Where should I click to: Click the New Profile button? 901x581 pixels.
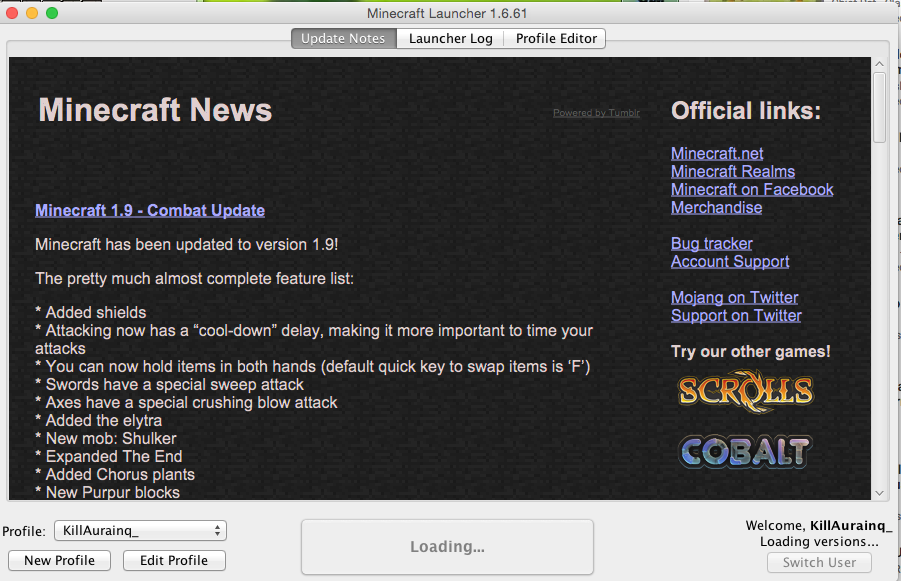tap(59, 560)
